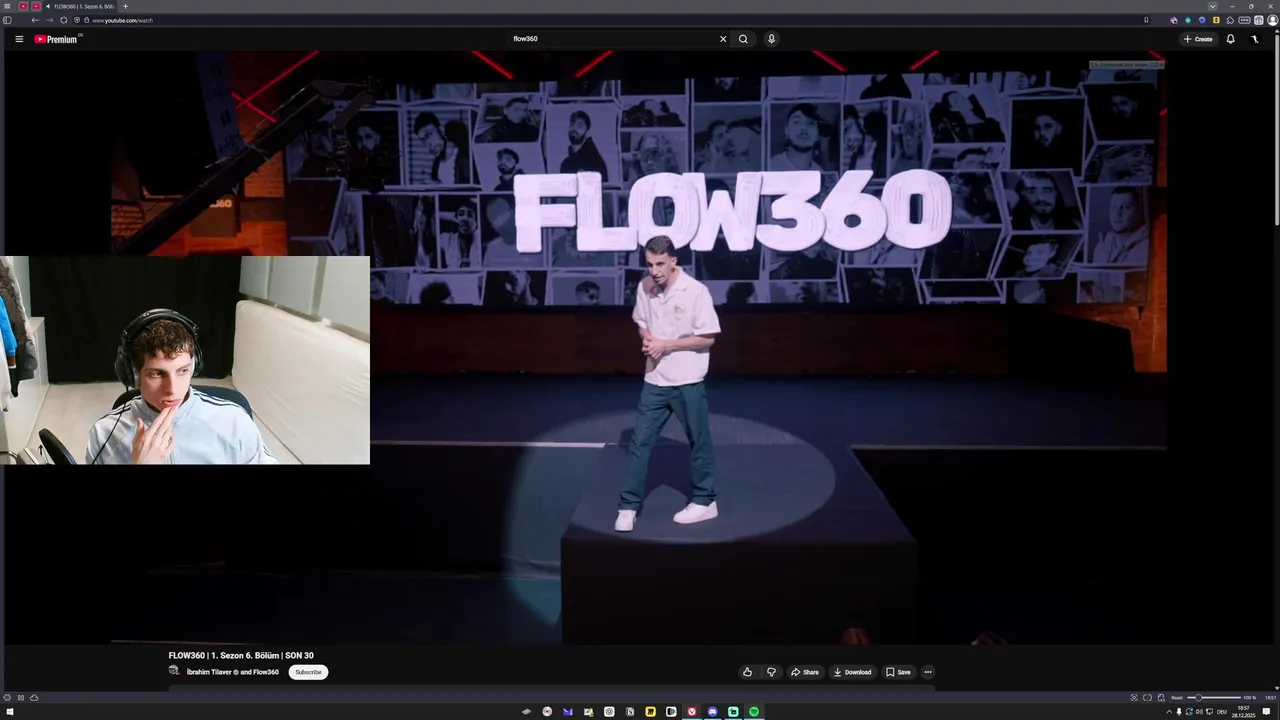Reset the page zoom level

(1177, 697)
